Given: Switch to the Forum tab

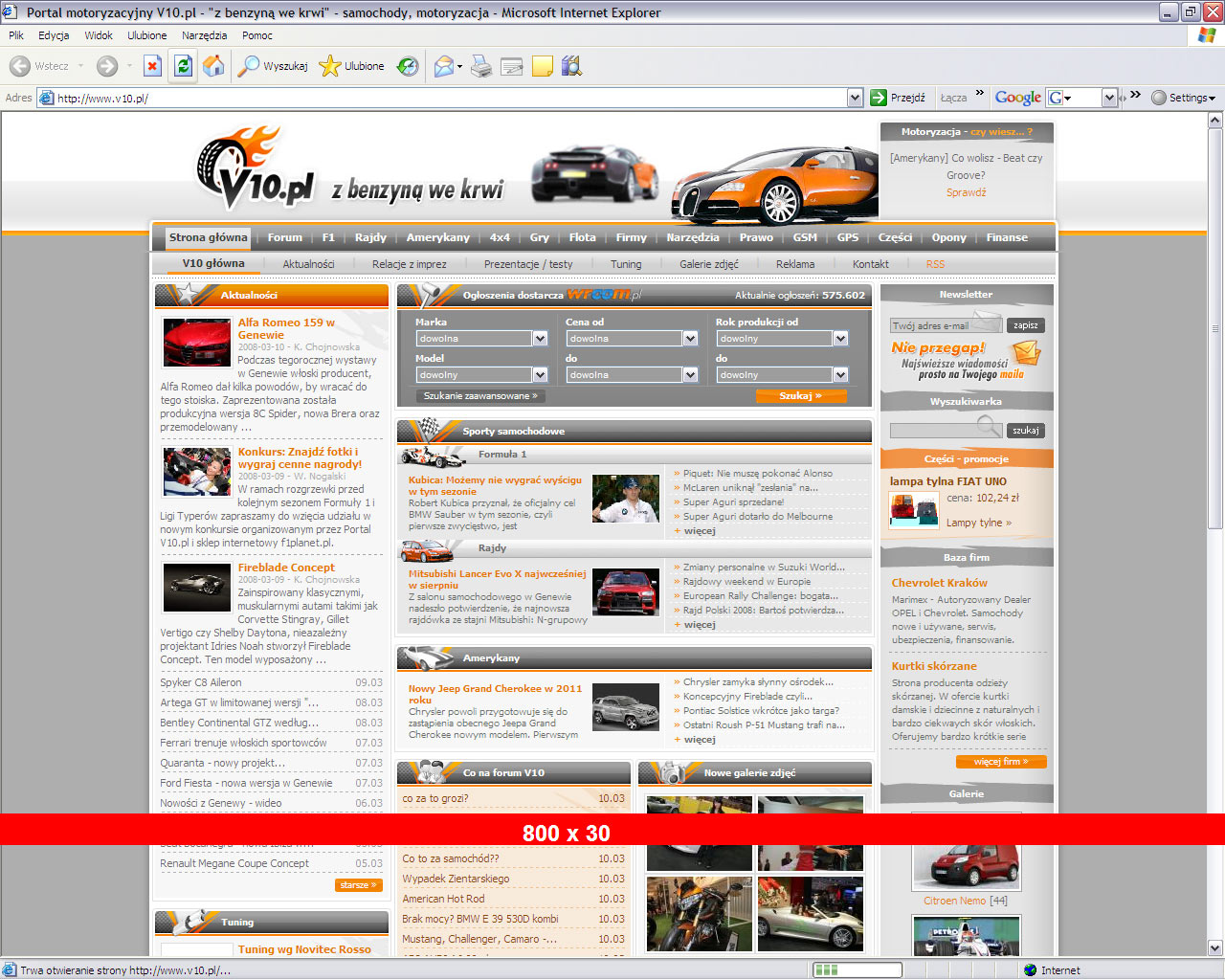Looking at the screenshot, I should pyautogui.click(x=284, y=237).
